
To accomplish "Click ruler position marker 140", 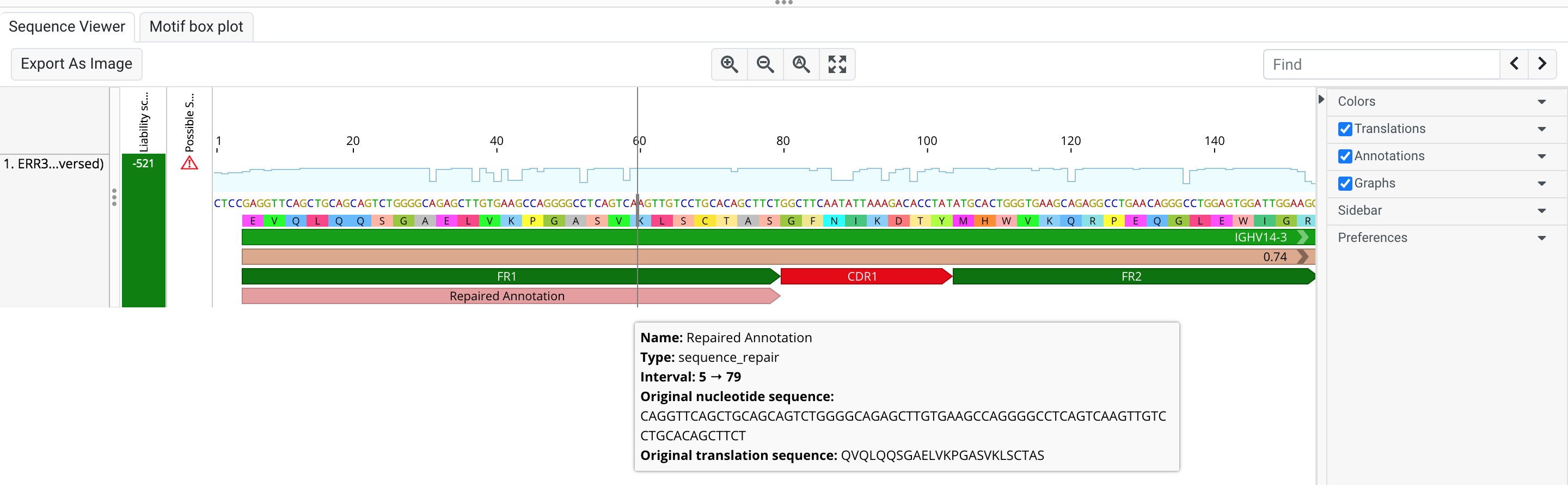I will (1214, 141).
